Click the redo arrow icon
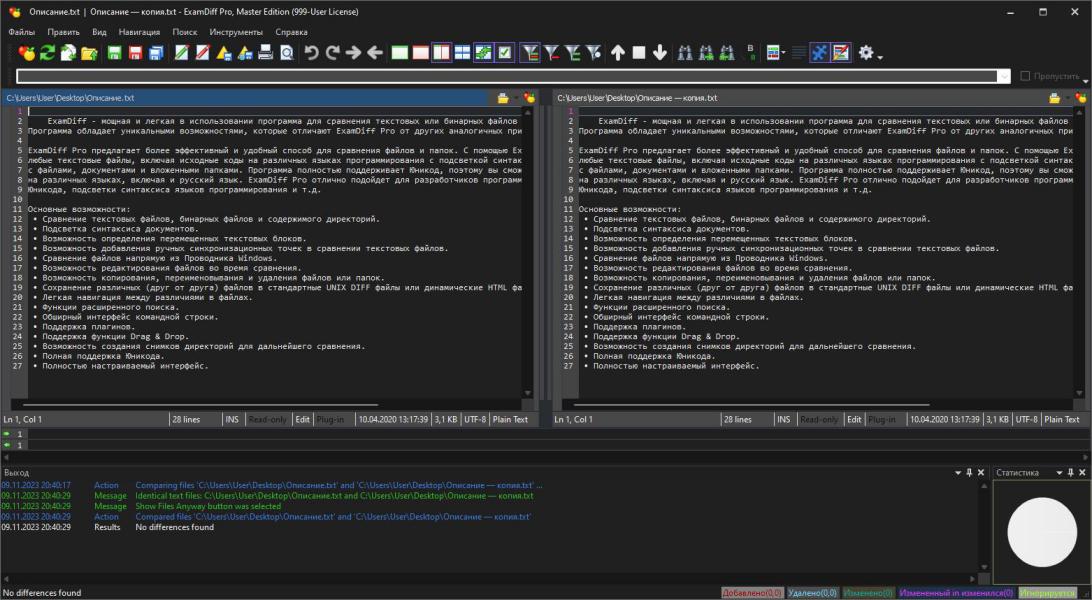Image resolution: width=1092 pixels, height=600 pixels. click(332, 53)
